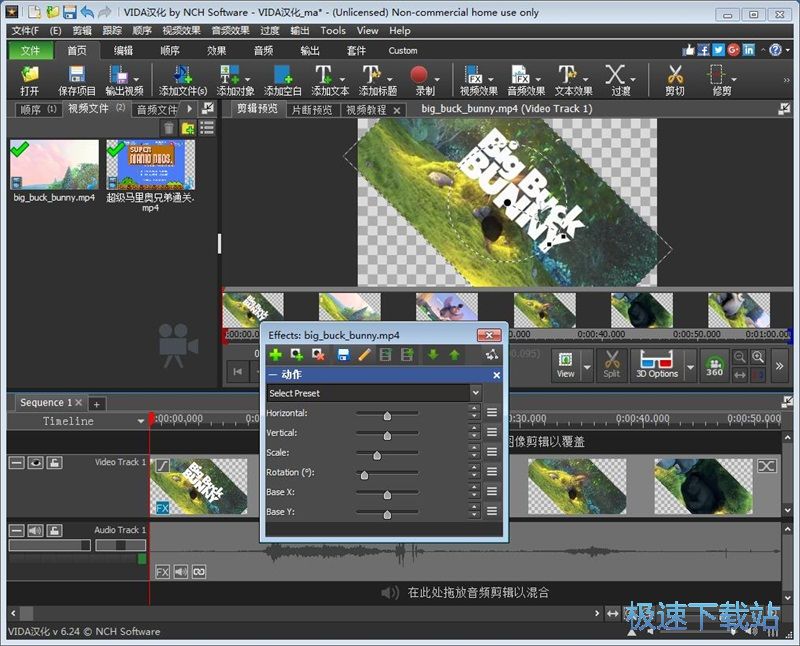Expand the View button dropdown arrow
The height and width of the screenshot is (646, 800).
pos(587,366)
